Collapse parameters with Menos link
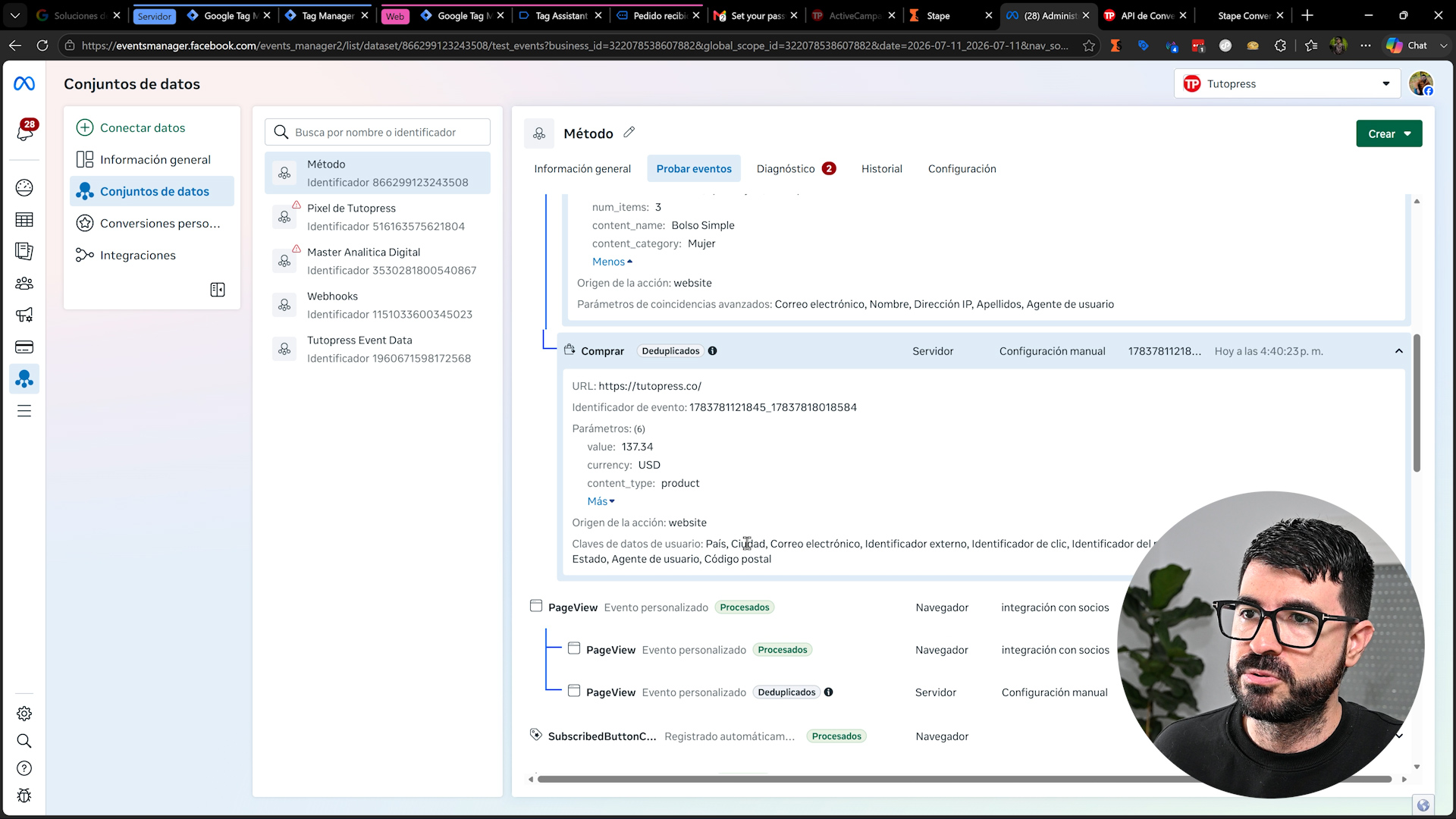This screenshot has width=1456, height=819. 612,262
